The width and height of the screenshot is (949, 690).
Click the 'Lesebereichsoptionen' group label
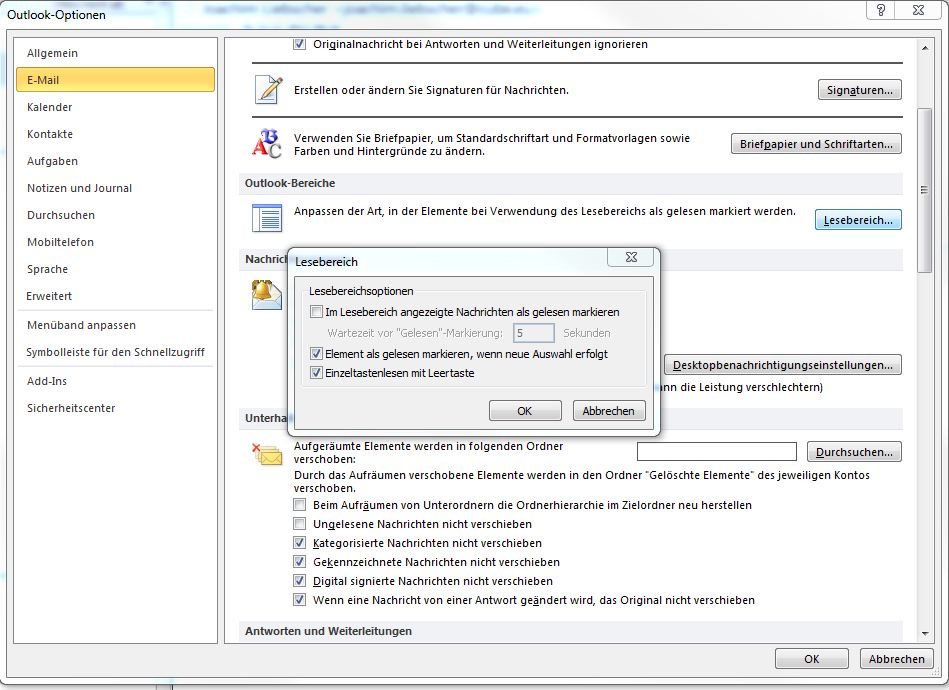[x=361, y=291]
